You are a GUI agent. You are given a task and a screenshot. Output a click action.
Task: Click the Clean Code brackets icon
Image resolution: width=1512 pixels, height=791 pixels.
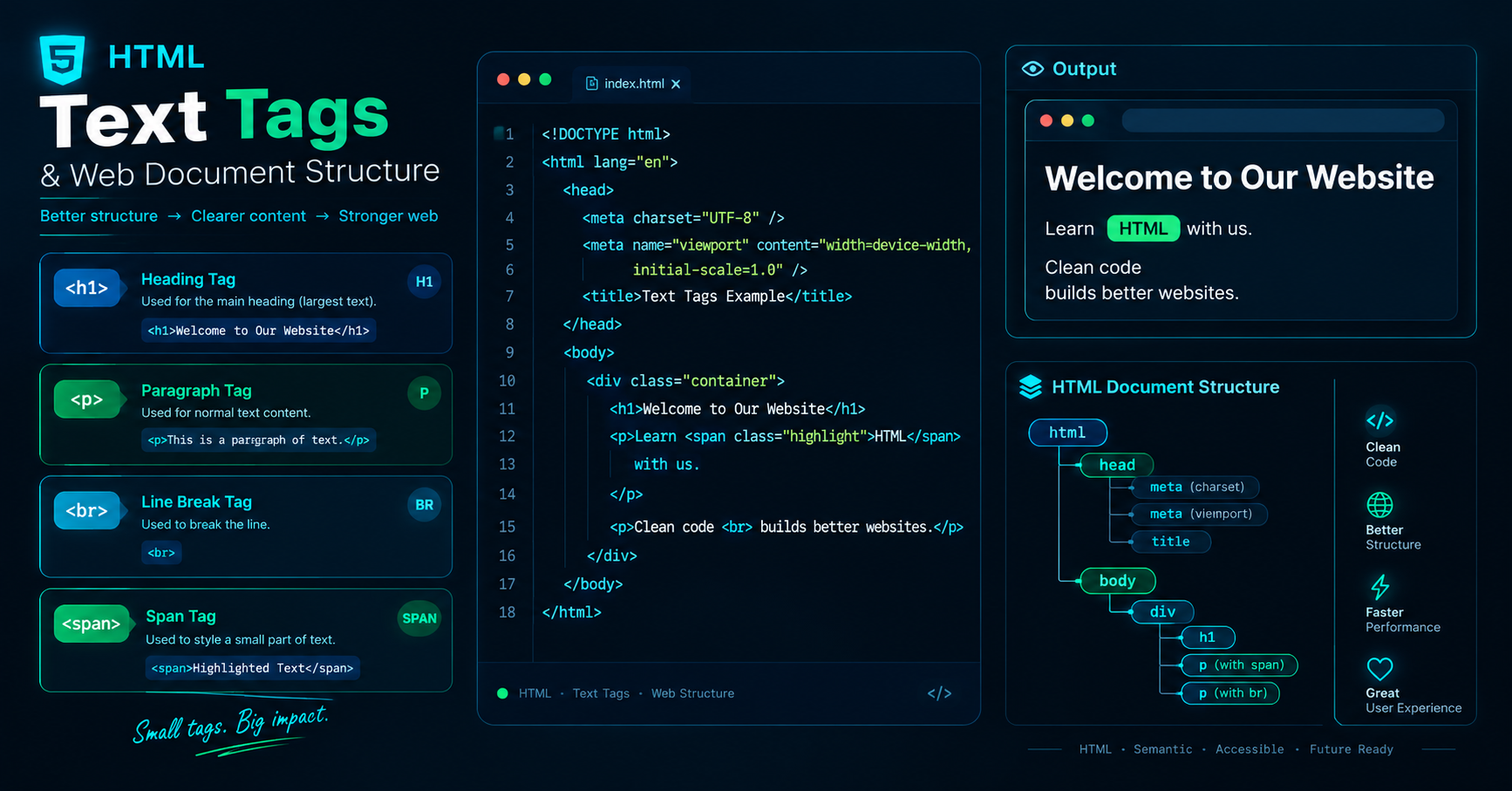coord(1379,420)
